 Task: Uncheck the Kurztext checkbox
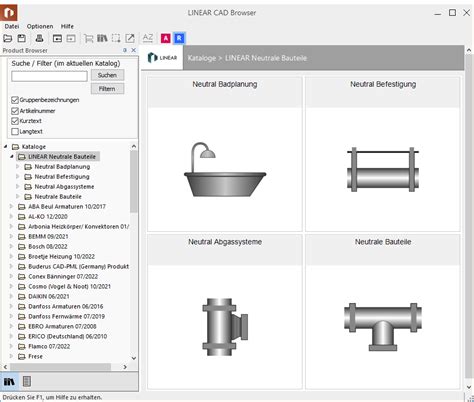tap(15, 121)
